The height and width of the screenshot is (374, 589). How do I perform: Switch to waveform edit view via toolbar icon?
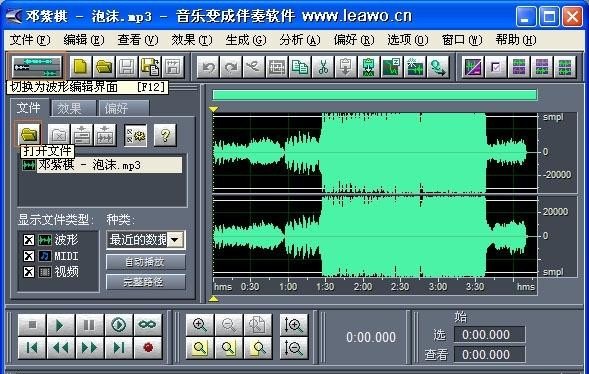pos(37,66)
